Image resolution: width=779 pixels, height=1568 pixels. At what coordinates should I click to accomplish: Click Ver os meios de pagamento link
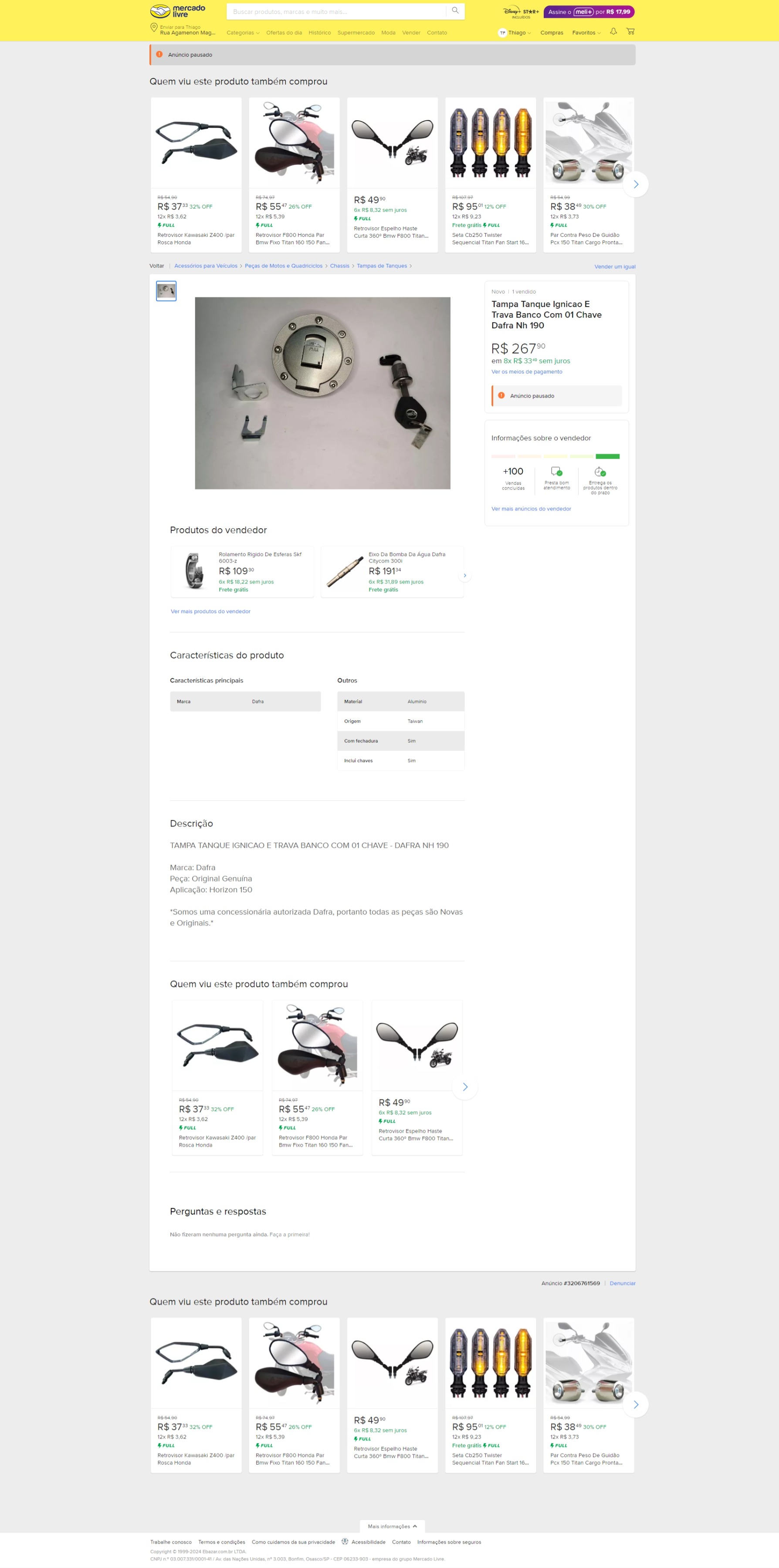(527, 371)
